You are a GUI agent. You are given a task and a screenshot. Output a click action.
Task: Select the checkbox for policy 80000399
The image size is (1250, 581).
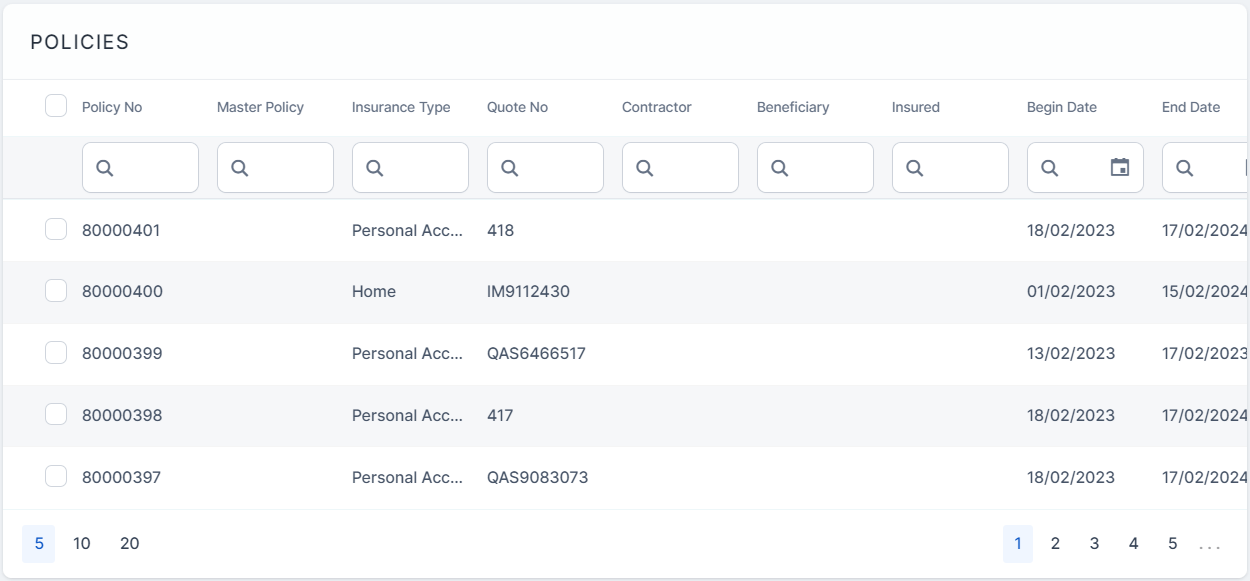point(56,353)
